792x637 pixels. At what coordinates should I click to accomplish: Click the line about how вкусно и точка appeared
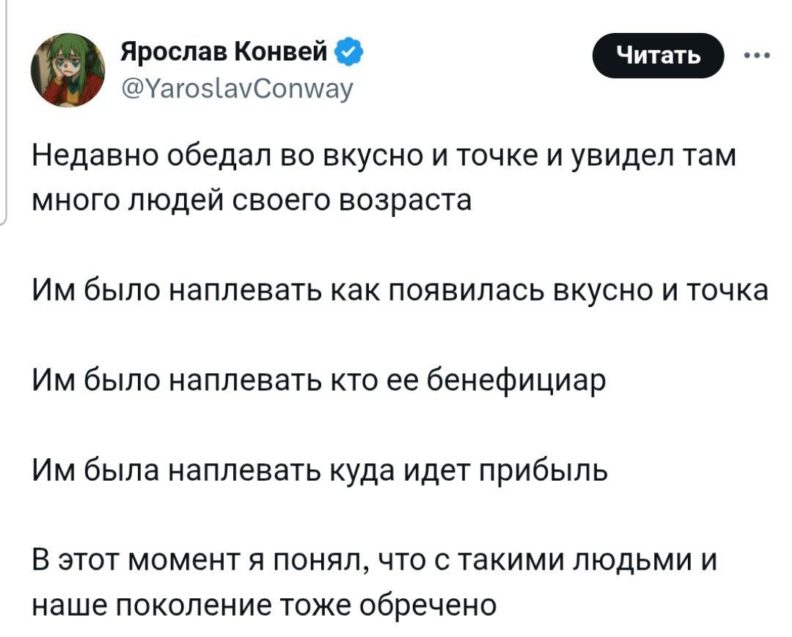coord(399,291)
